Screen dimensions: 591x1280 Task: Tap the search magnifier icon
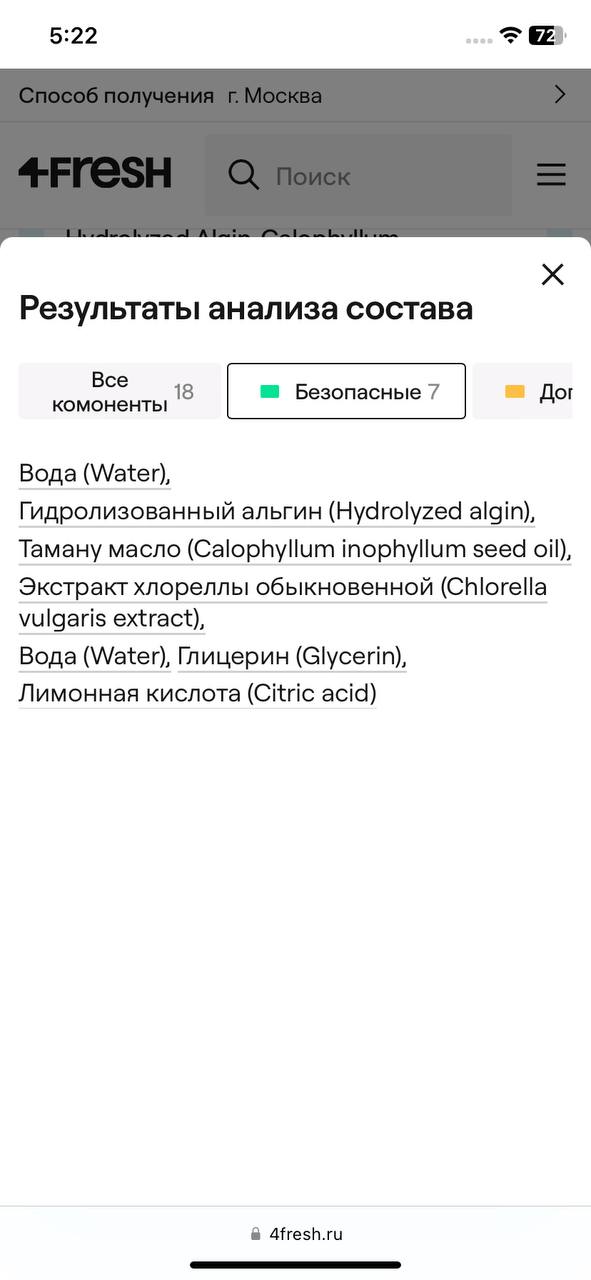243,175
